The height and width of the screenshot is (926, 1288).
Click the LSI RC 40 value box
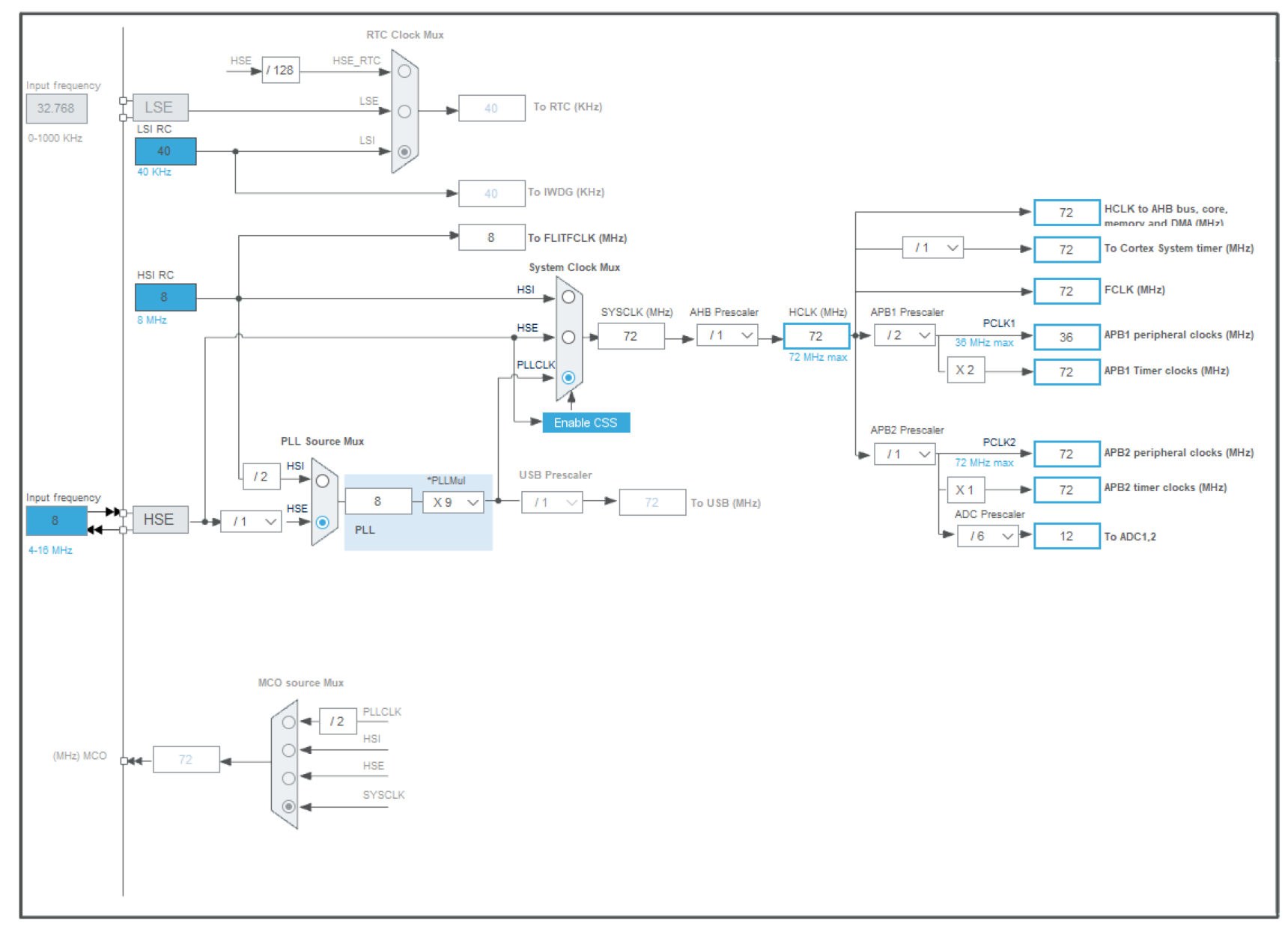pyautogui.click(x=165, y=151)
